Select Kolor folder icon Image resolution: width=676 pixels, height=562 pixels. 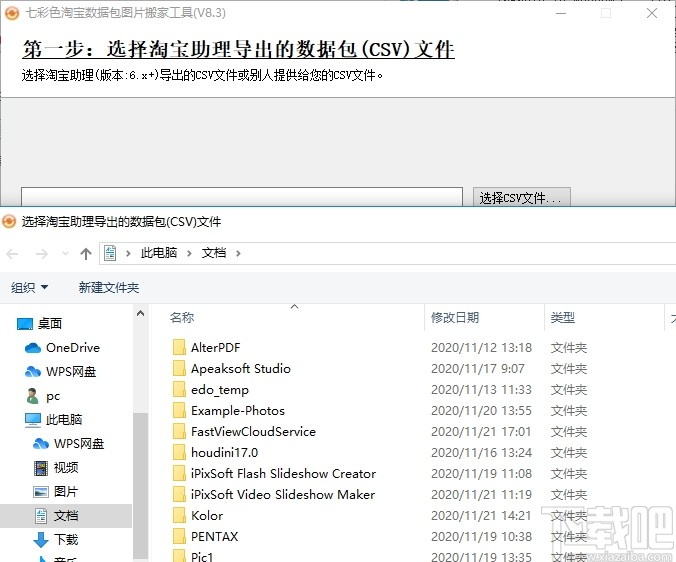pyautogui.click(x=179, y=515)
